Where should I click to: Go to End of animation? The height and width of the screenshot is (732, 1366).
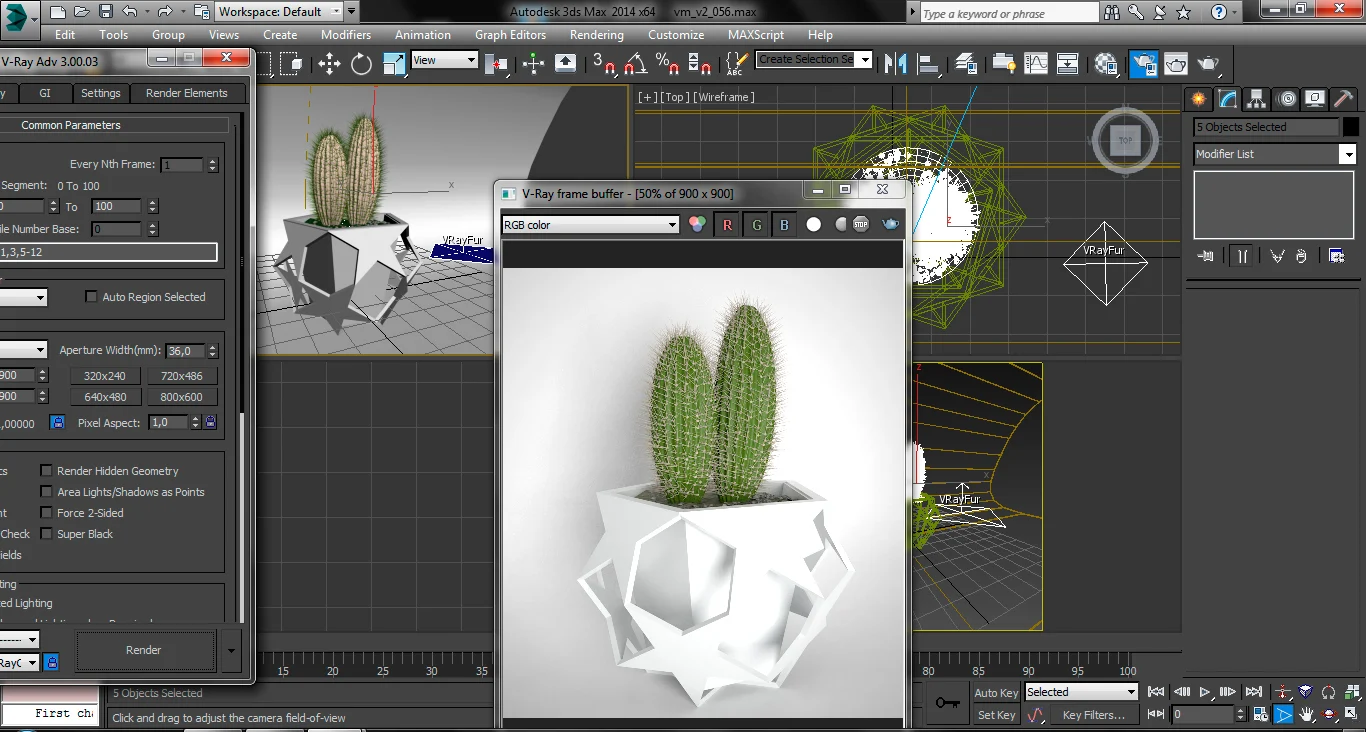coord(1253,692)
